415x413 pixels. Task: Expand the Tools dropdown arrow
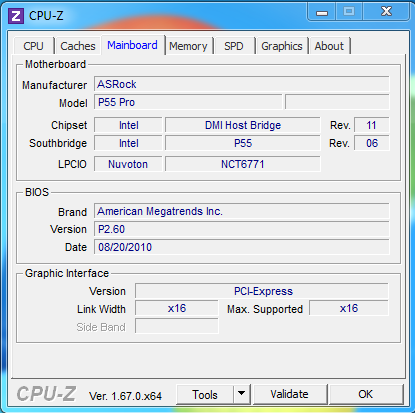point(242,395)
